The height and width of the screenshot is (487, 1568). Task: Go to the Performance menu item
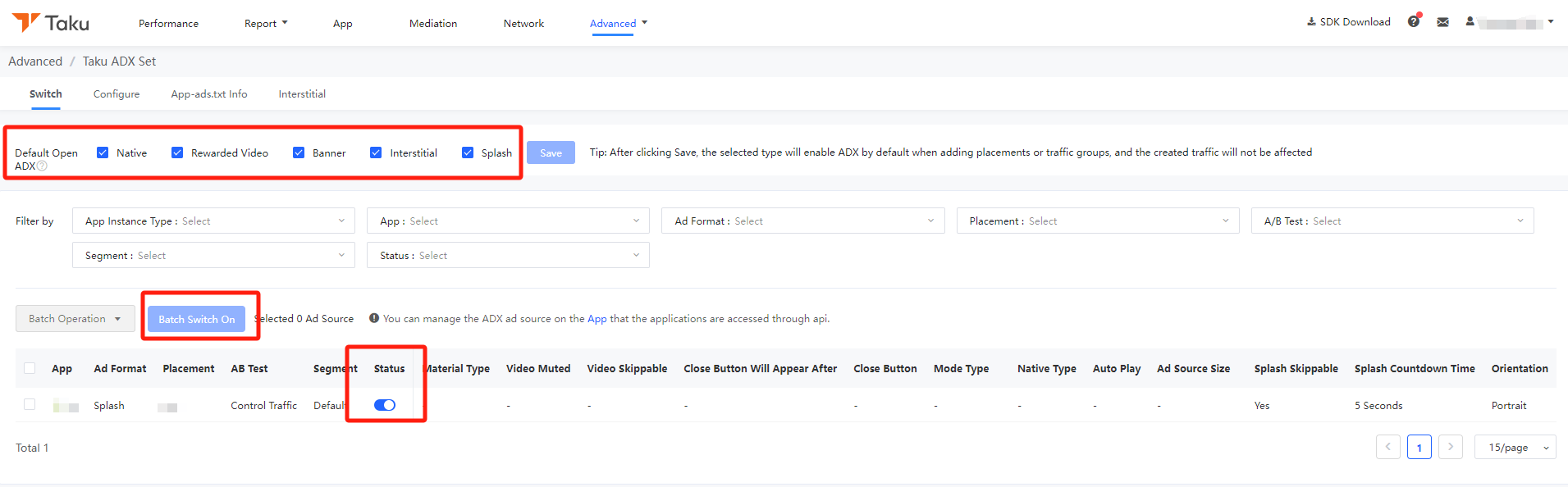[x=168, y=24]
